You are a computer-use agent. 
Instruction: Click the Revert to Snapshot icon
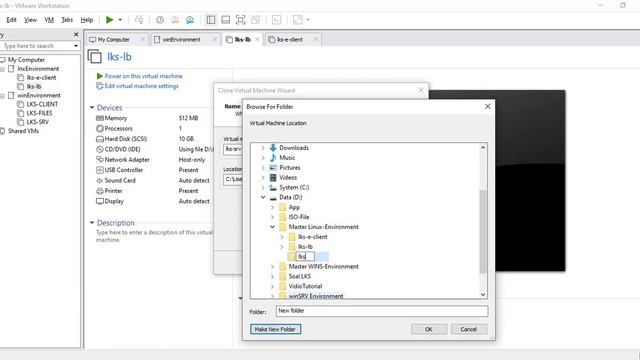click(x=175, y=20)
